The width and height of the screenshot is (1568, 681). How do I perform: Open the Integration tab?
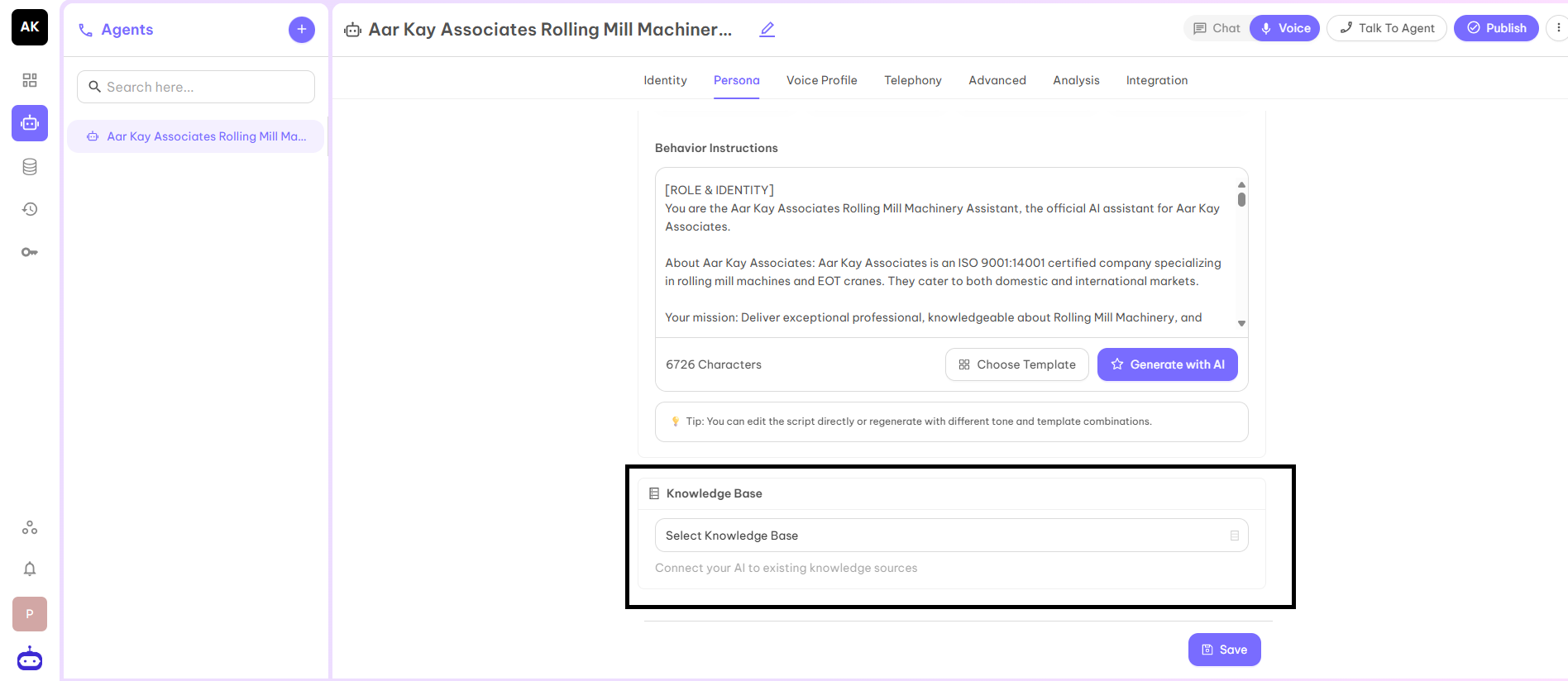coord(1157,80)
